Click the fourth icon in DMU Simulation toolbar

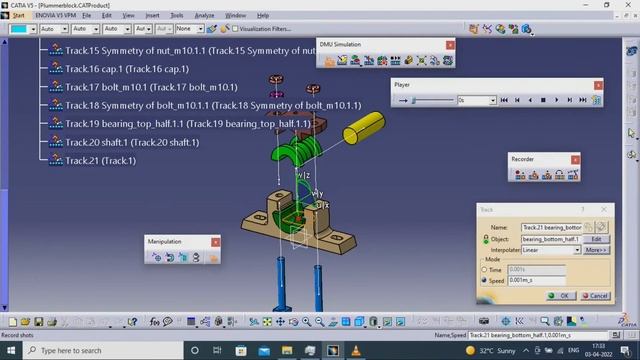(x=369, y=61)
